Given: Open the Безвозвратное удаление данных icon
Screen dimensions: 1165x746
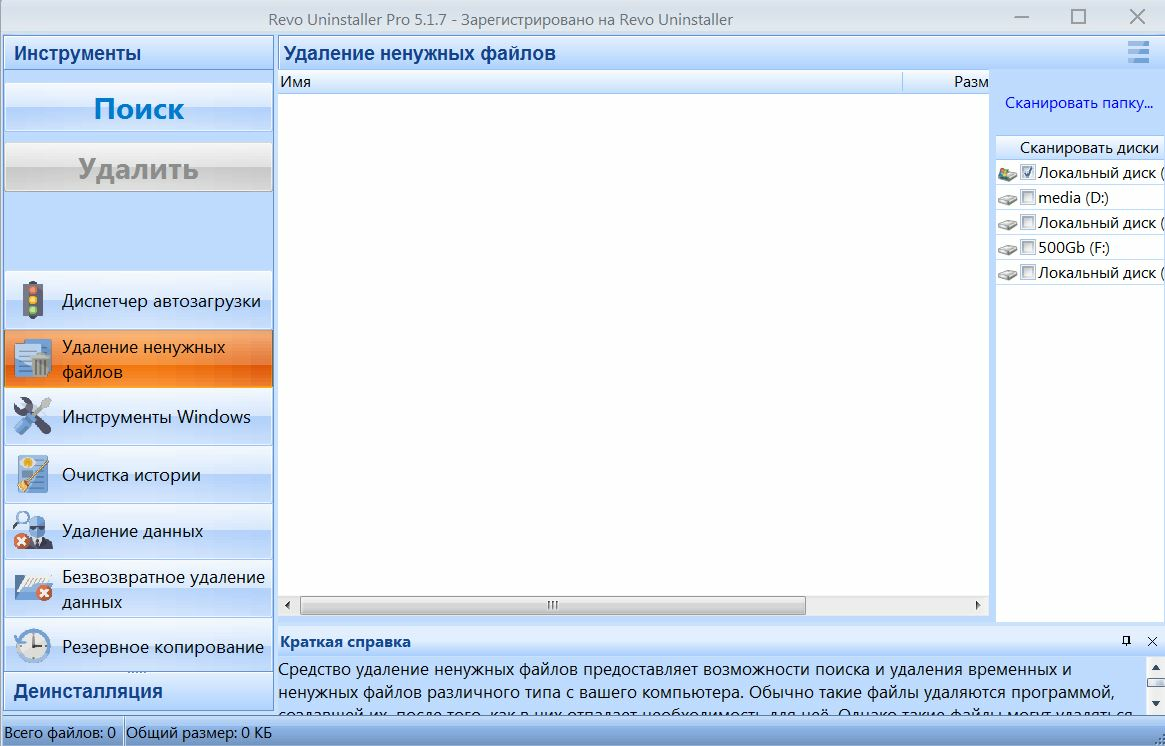Looking at the screenshot, I should (x=33, y=588).
